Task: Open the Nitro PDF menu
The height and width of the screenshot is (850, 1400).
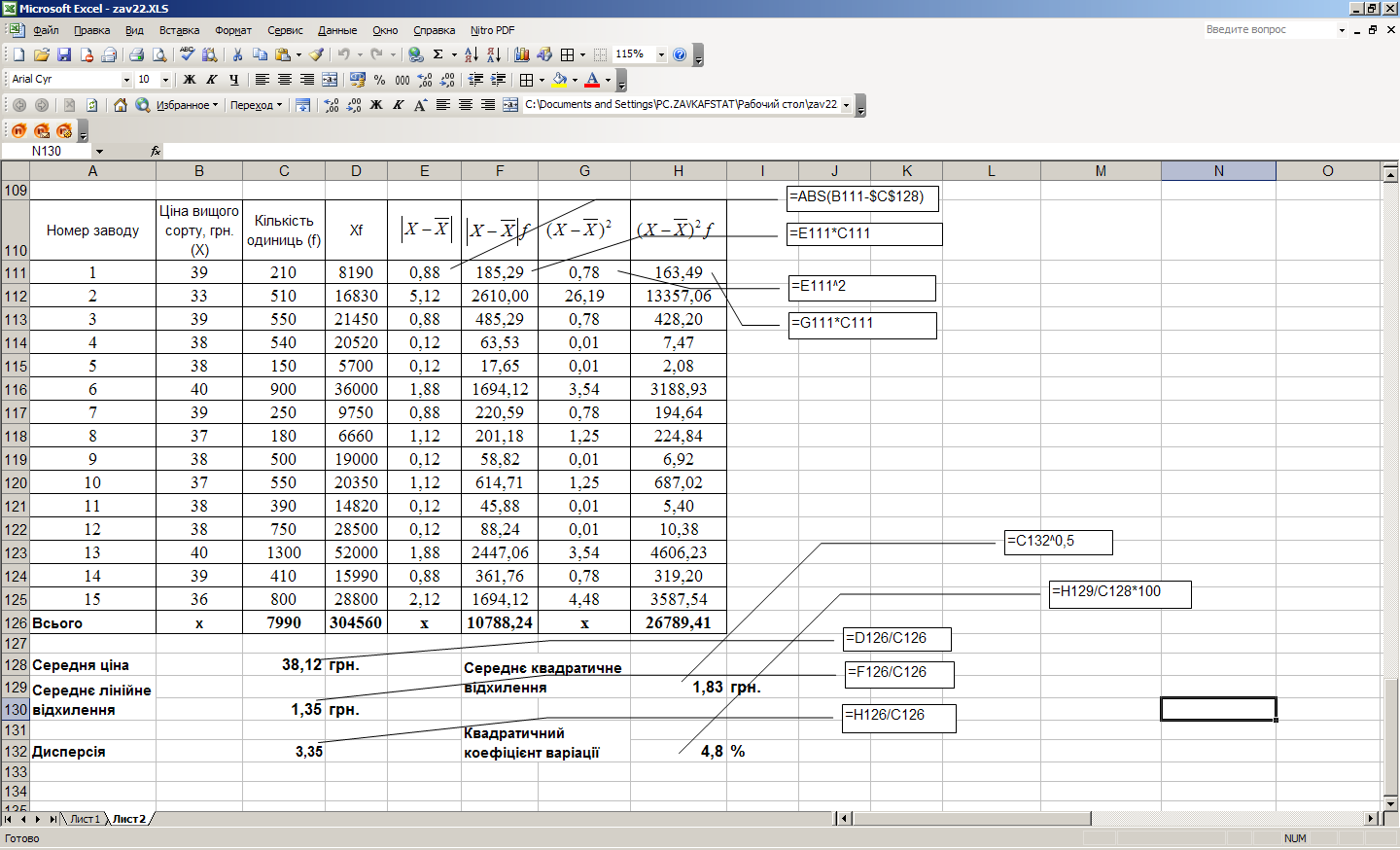Action: coord(492,30)
